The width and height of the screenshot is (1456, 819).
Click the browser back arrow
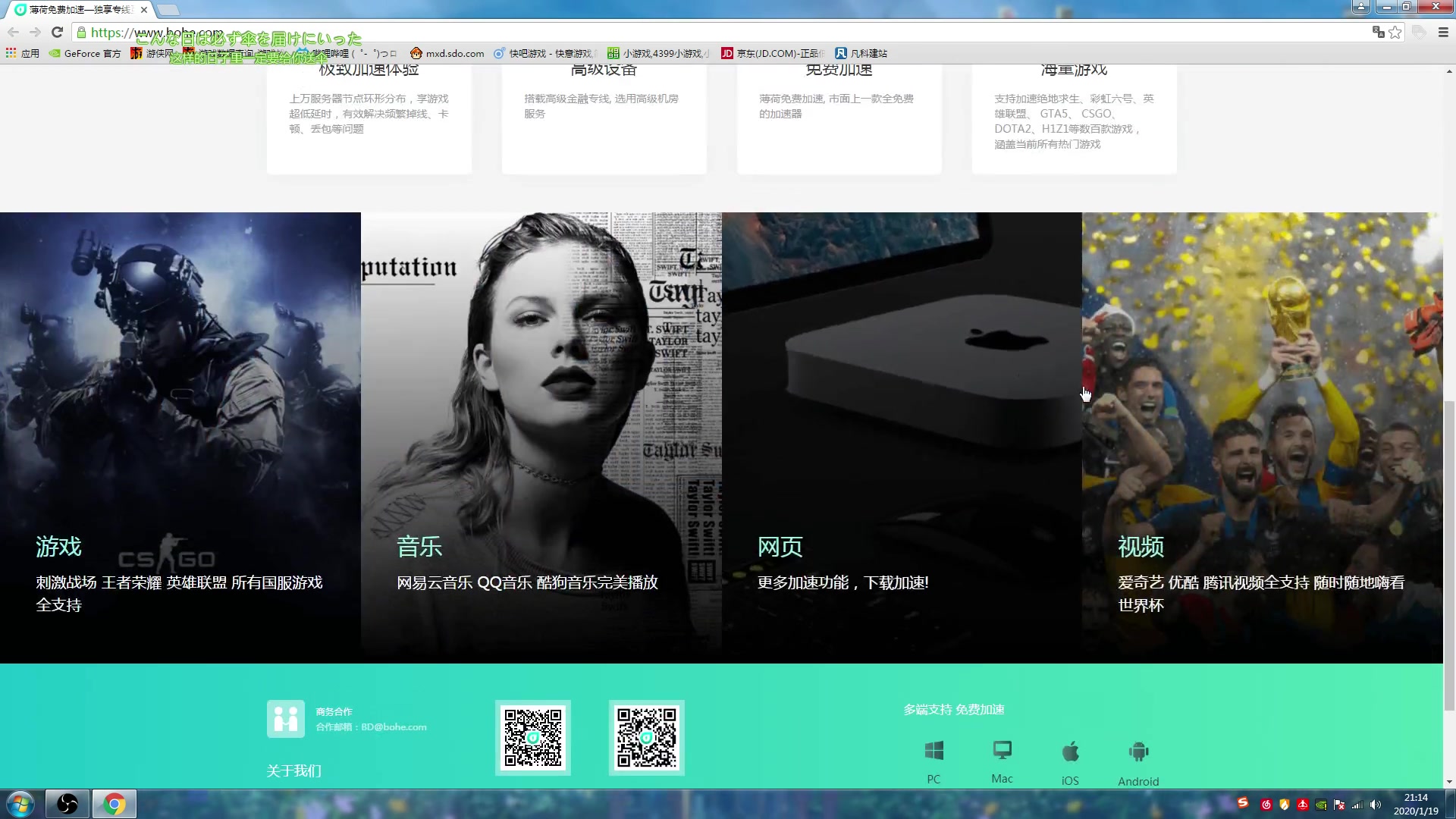13,32
